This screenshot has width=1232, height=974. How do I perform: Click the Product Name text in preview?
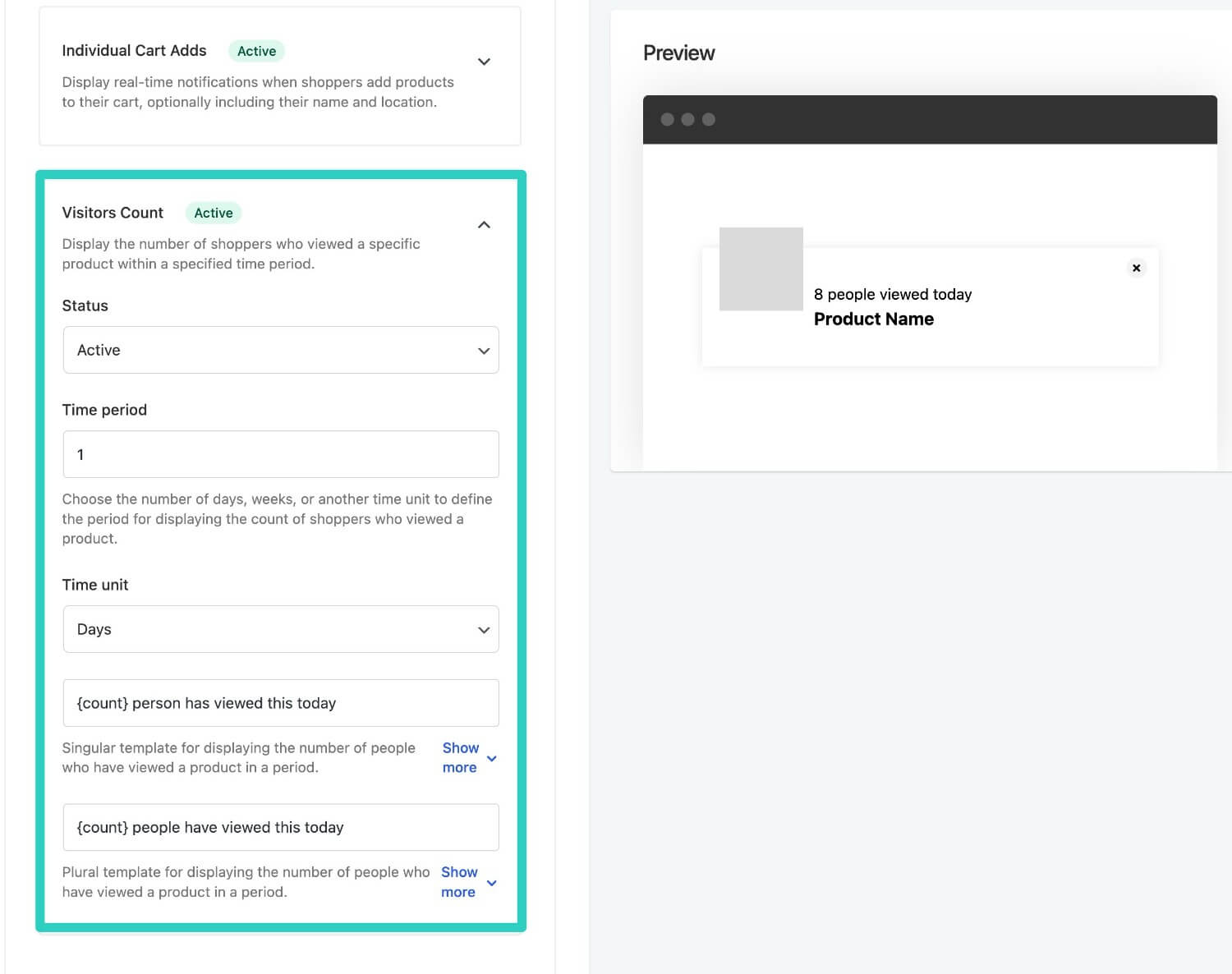874,319
